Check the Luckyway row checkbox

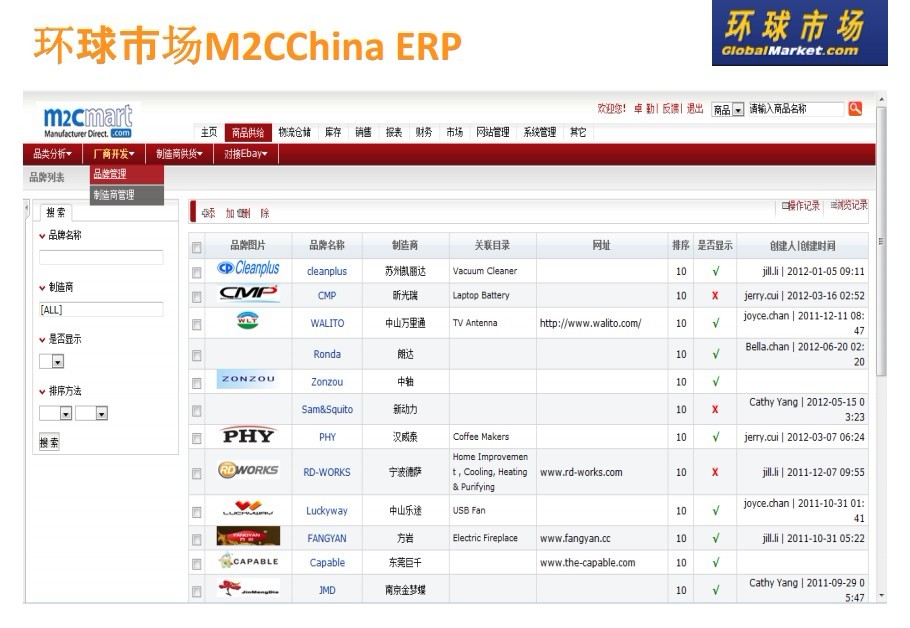coord(197,512)
